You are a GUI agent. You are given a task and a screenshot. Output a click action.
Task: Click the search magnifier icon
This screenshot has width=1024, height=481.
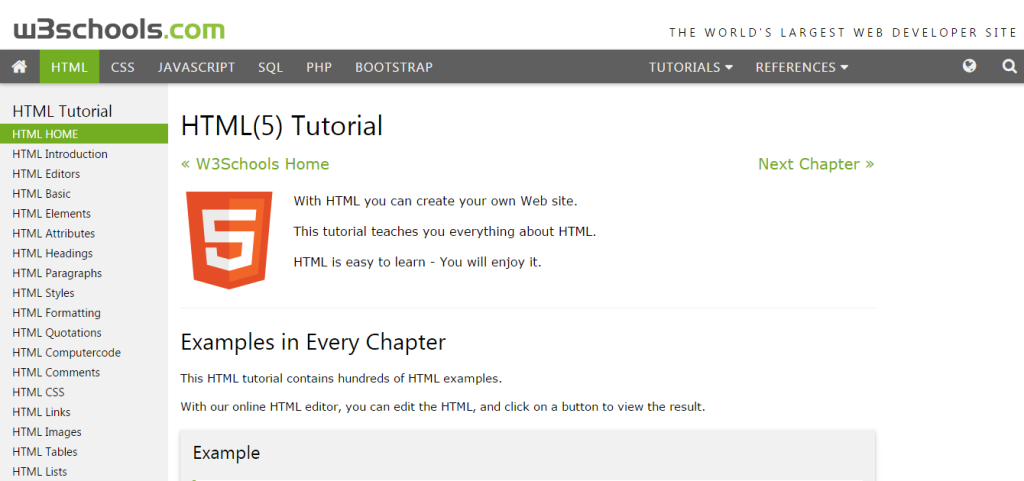[1009, 67]
